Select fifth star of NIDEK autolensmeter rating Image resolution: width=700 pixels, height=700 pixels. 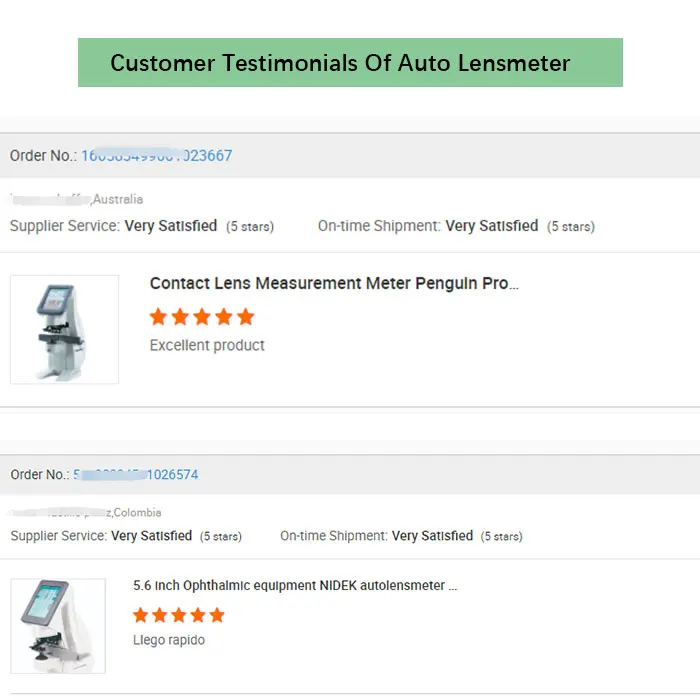coord(217,615)
